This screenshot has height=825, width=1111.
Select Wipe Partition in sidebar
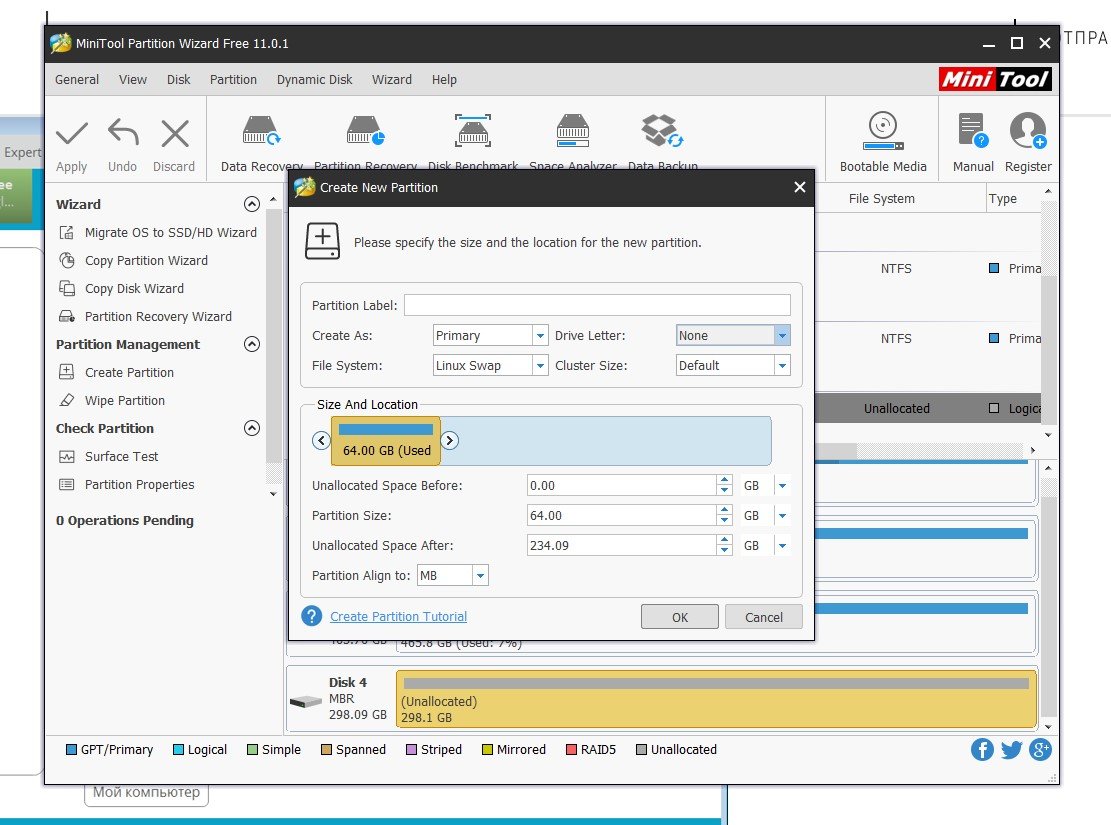click(125, 400)
